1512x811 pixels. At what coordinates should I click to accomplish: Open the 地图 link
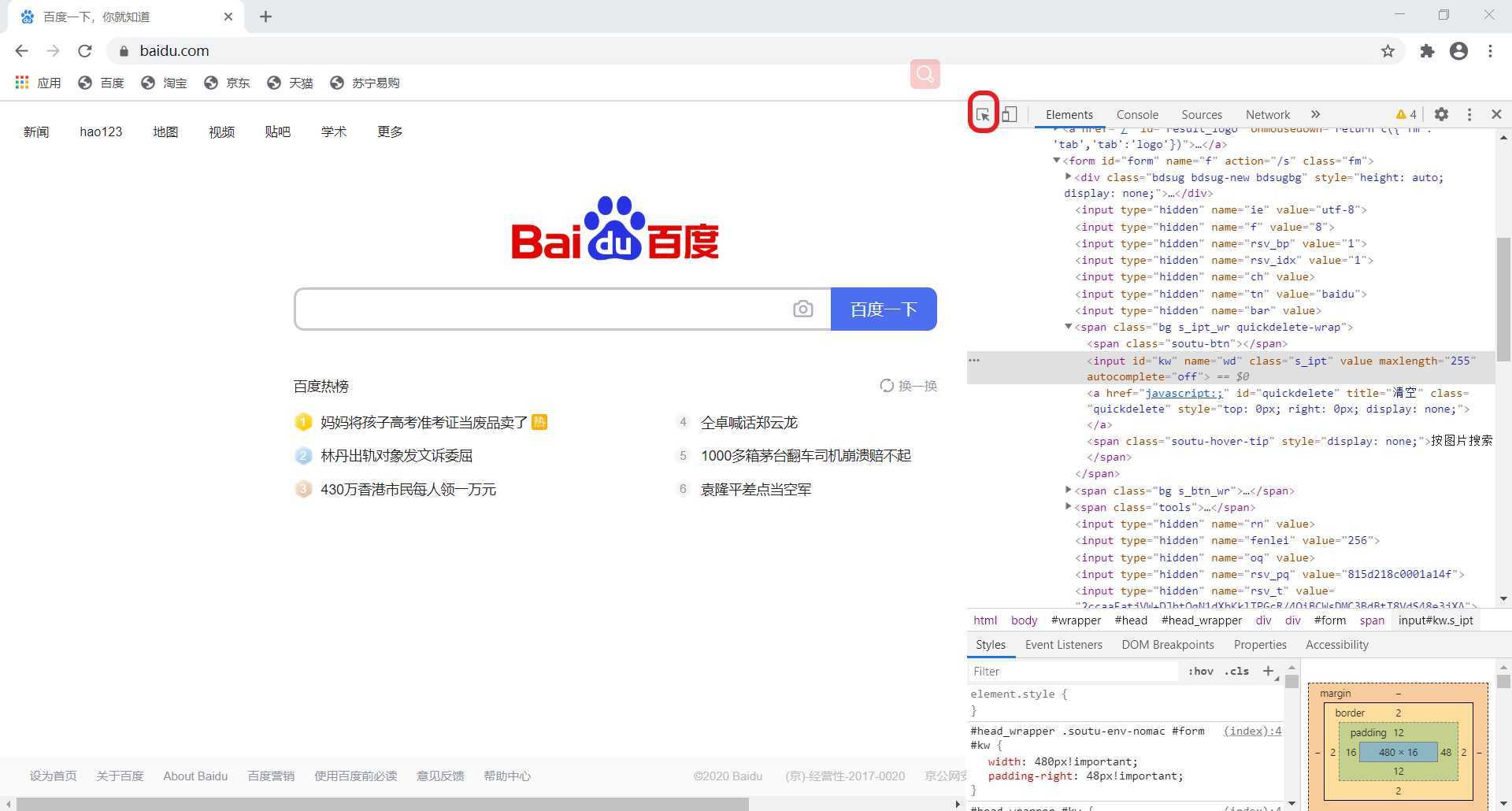click(165, 132)
